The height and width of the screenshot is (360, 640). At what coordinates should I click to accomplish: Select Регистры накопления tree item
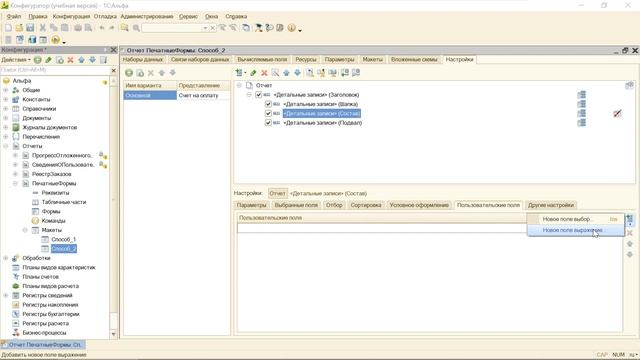tap(50, 304)
